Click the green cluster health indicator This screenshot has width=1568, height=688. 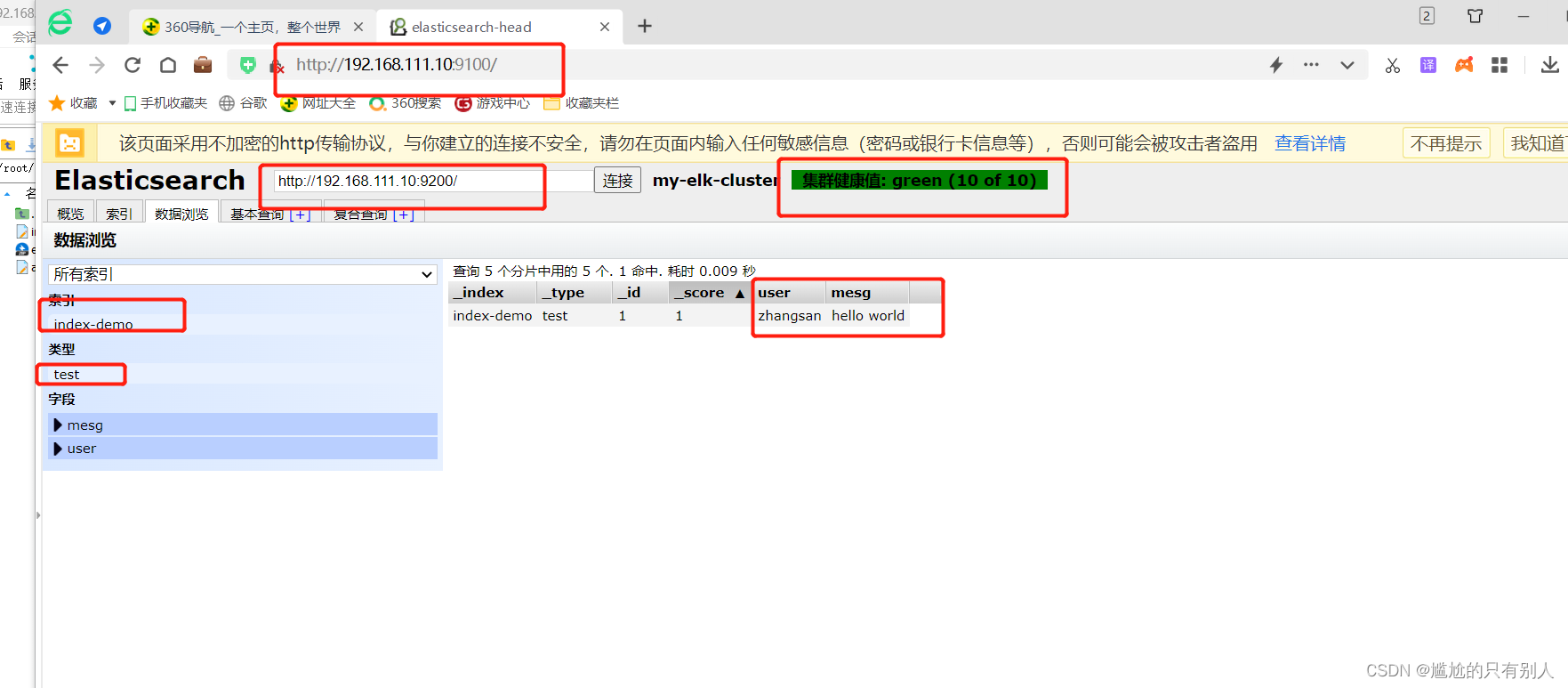(x=920, y=181)
